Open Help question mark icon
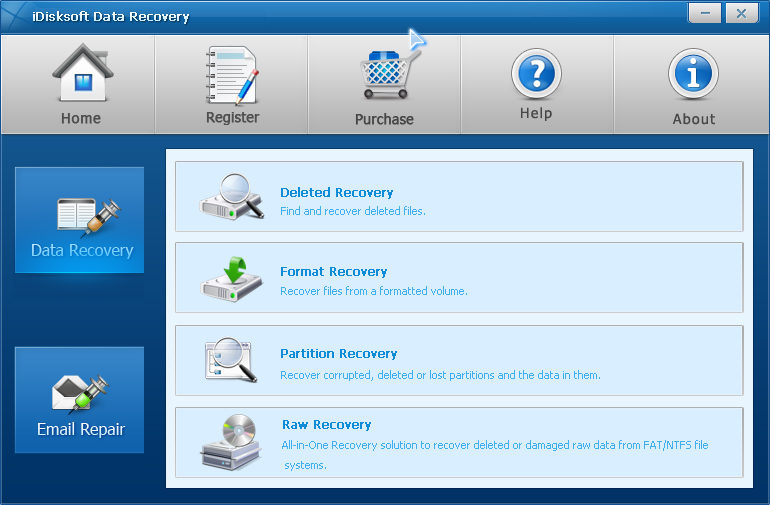The image size is (770, 505). [x=536, y=74]
